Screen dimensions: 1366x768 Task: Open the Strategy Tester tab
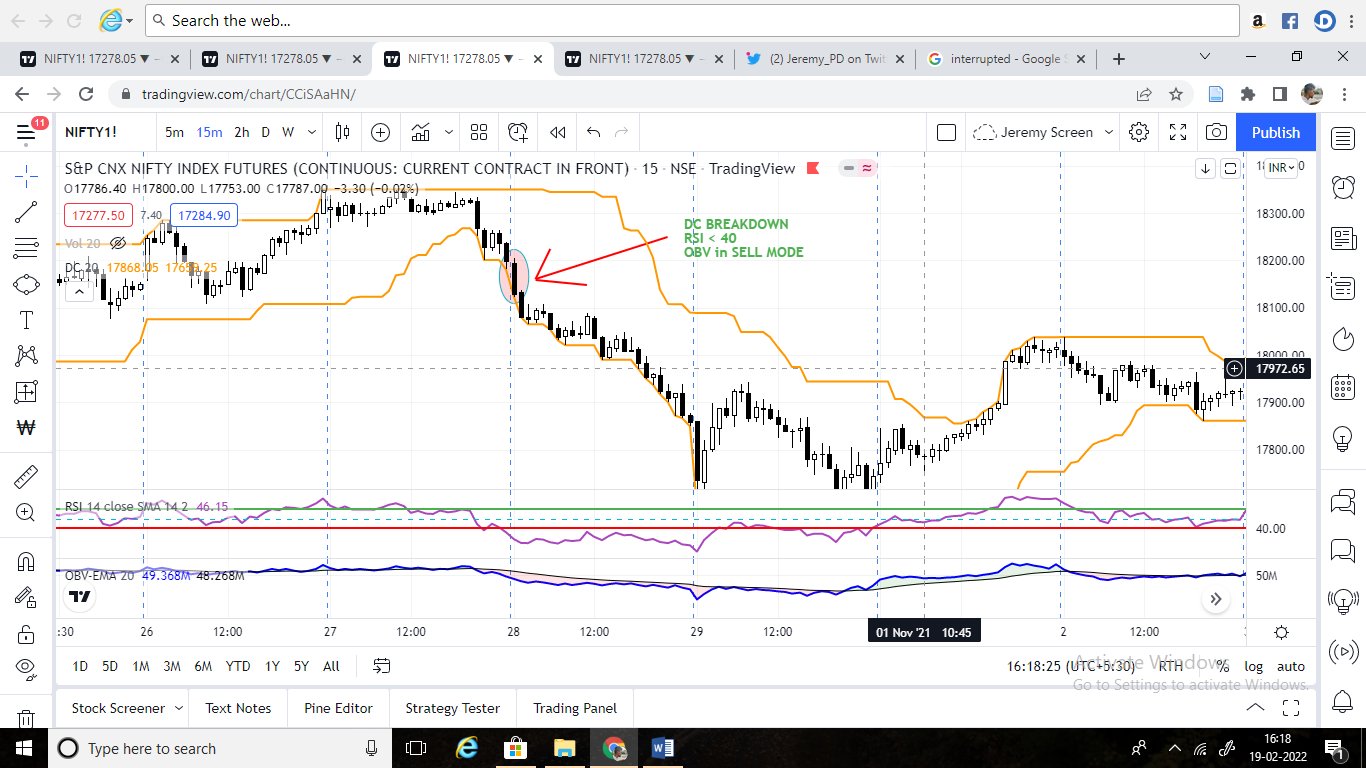click(452, 708)
